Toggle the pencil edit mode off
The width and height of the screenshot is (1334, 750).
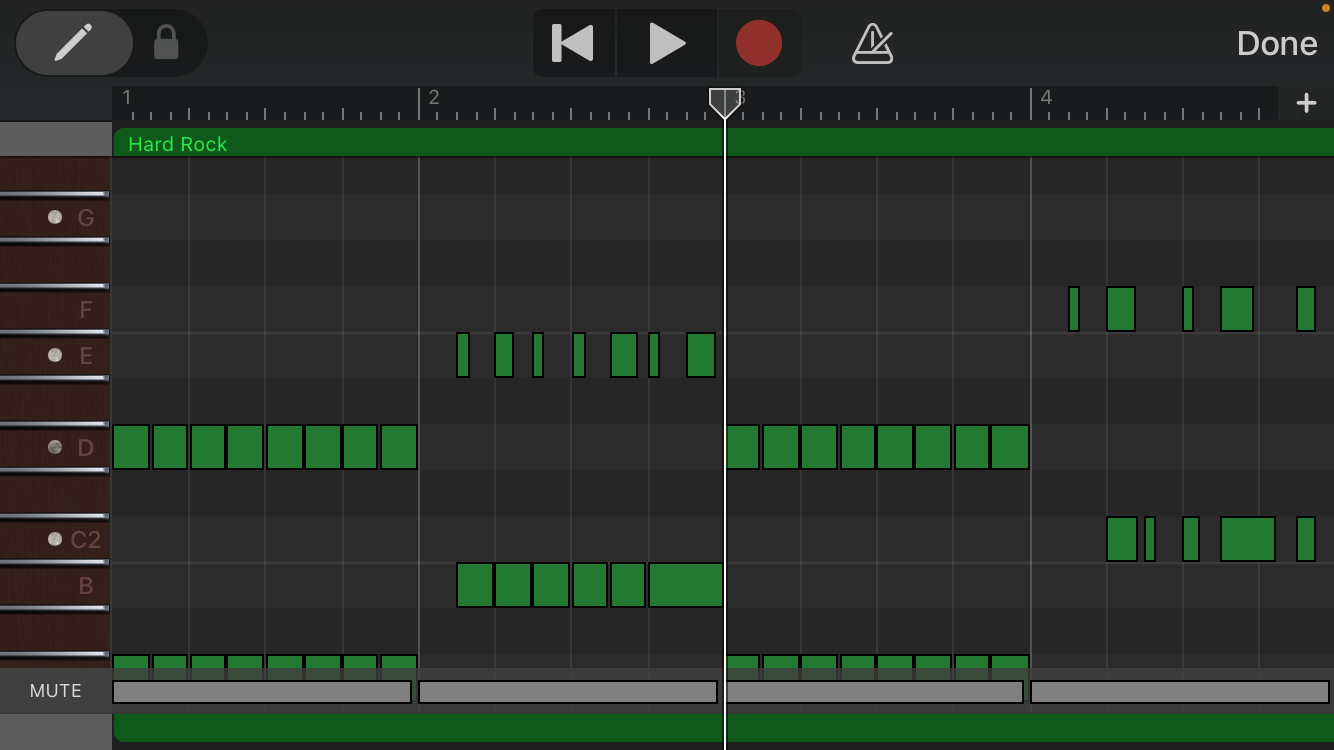coord(75,42)
